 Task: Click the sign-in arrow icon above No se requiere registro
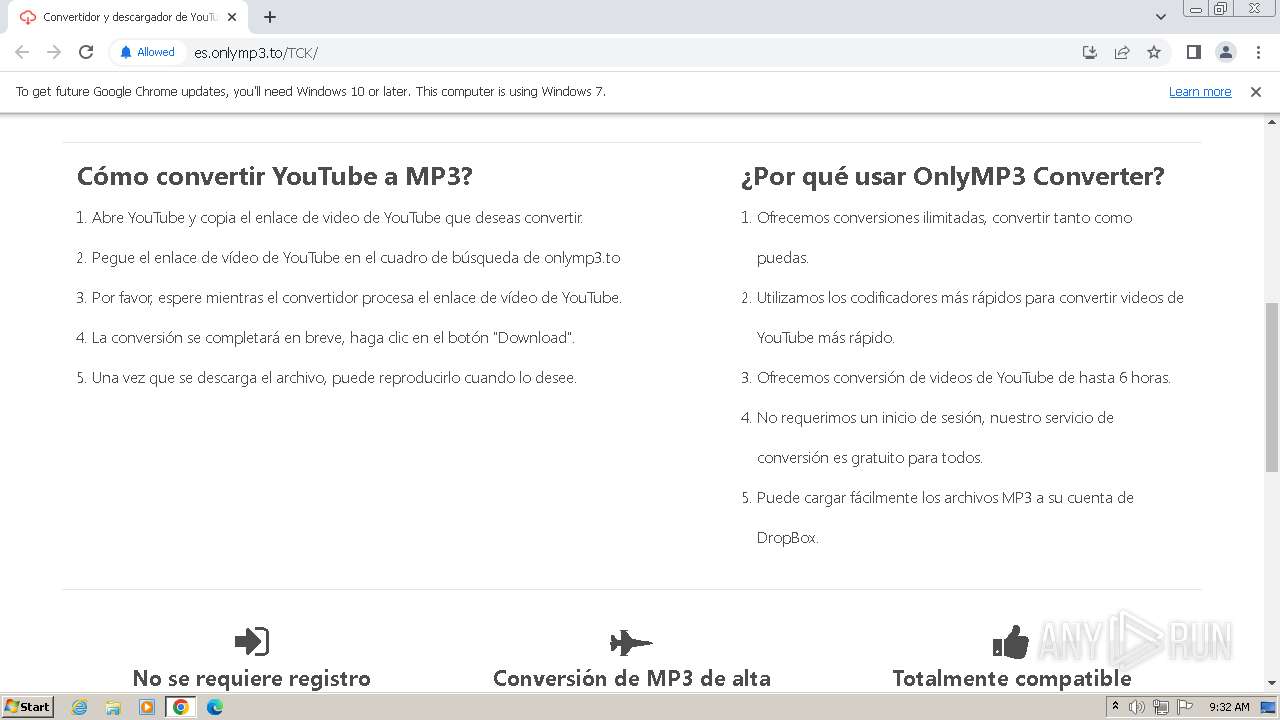[252, 641]
